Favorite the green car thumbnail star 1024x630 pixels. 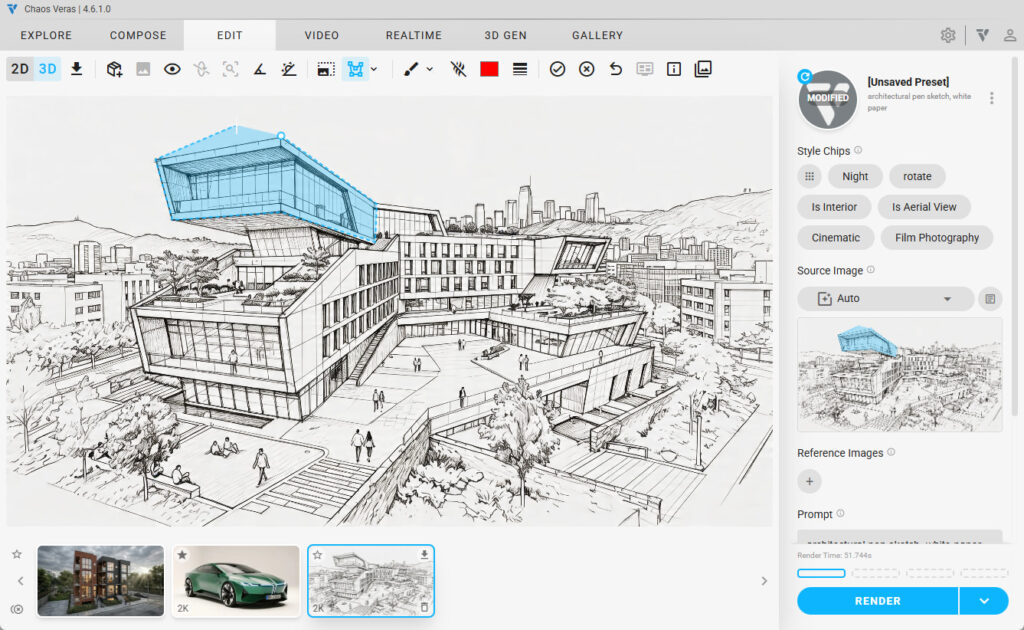coord(182,555)
